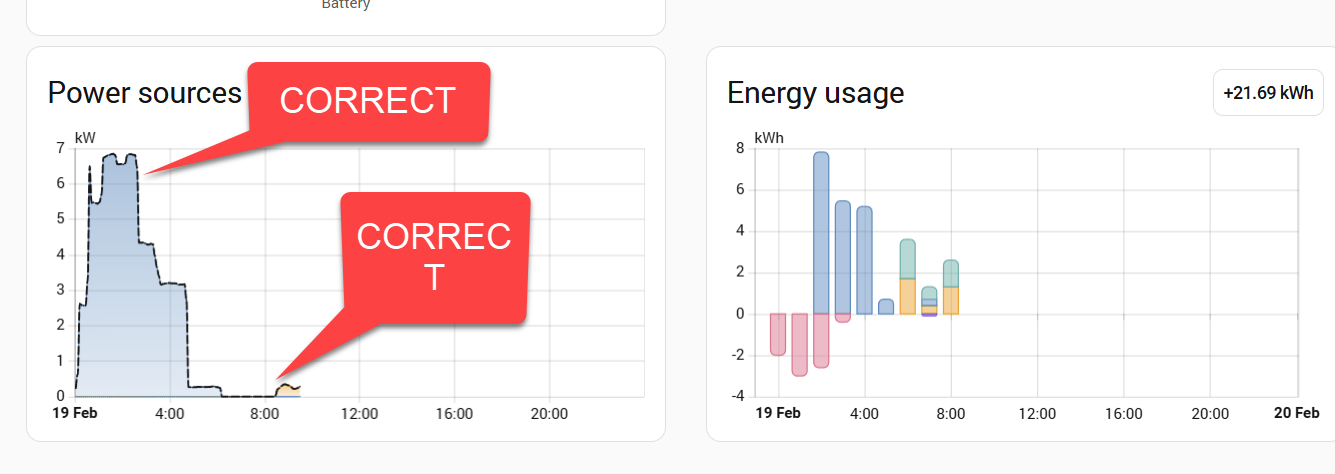Click the lower two-line CORRECT callout
The width and height of the screenshot is (1335, 474).
click(434, 256)
